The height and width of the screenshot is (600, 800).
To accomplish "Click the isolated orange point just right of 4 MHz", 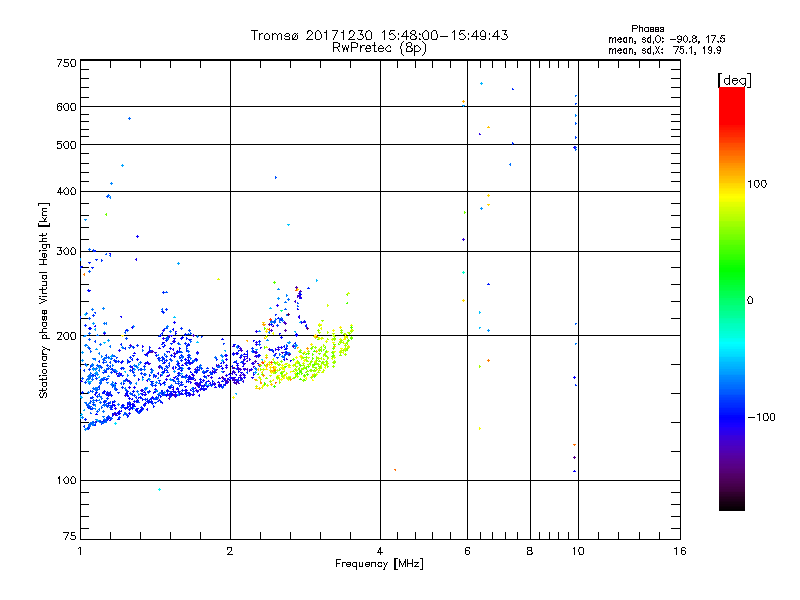I will coord(395,470).
